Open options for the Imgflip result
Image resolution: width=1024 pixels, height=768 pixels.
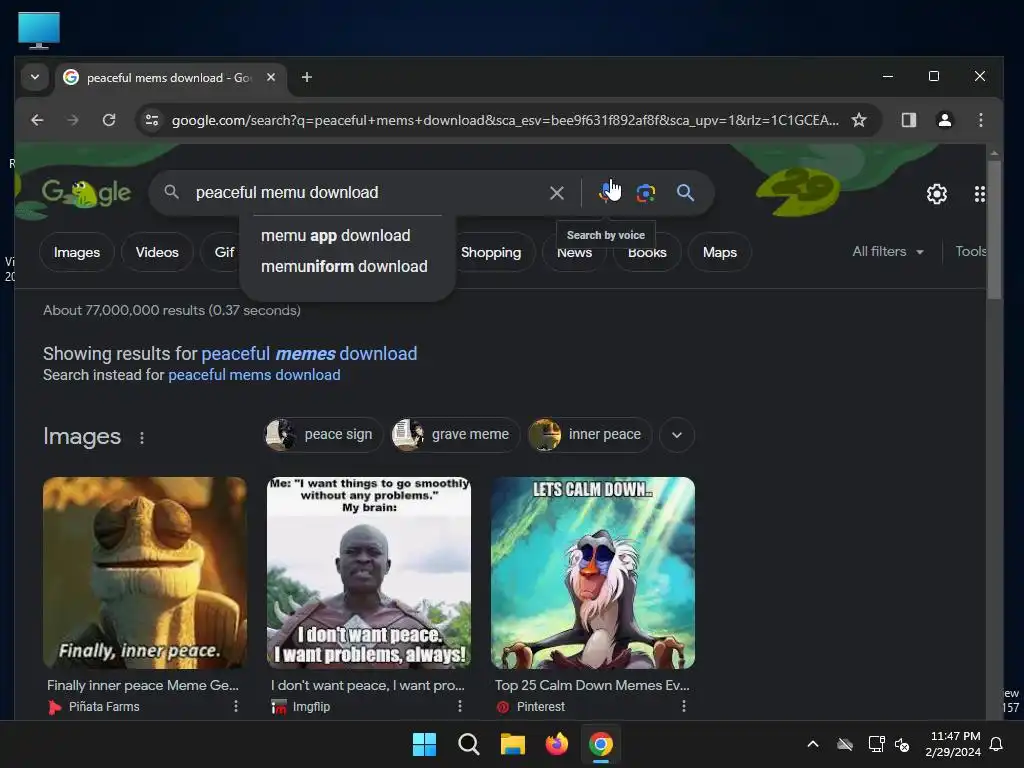[460, 706]
